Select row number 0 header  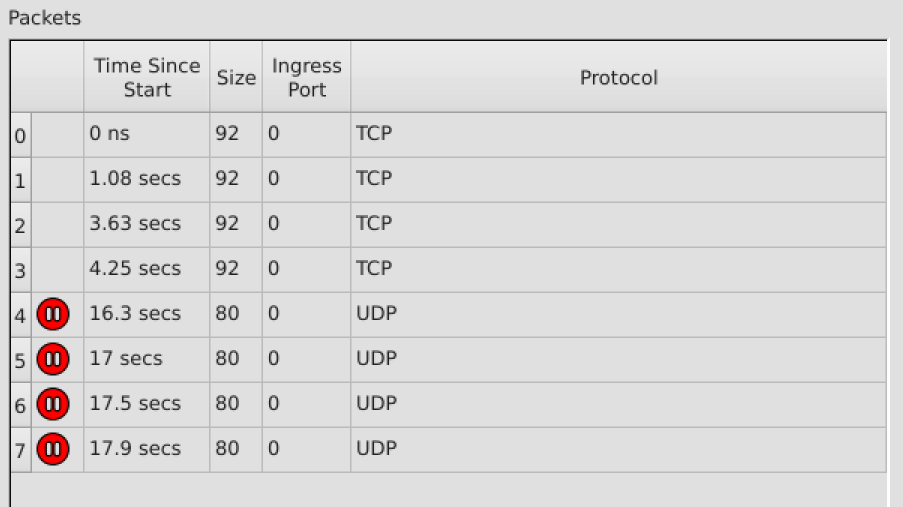[21, 135]
